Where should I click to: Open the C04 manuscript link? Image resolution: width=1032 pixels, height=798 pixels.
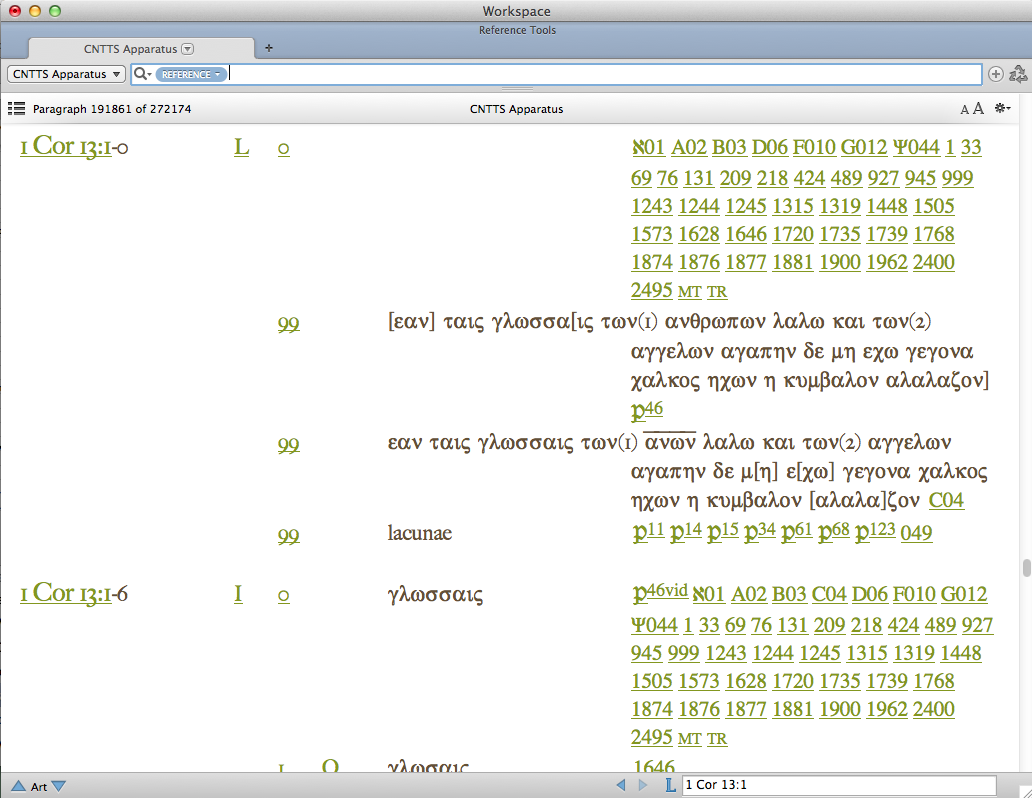coord(946,500)
